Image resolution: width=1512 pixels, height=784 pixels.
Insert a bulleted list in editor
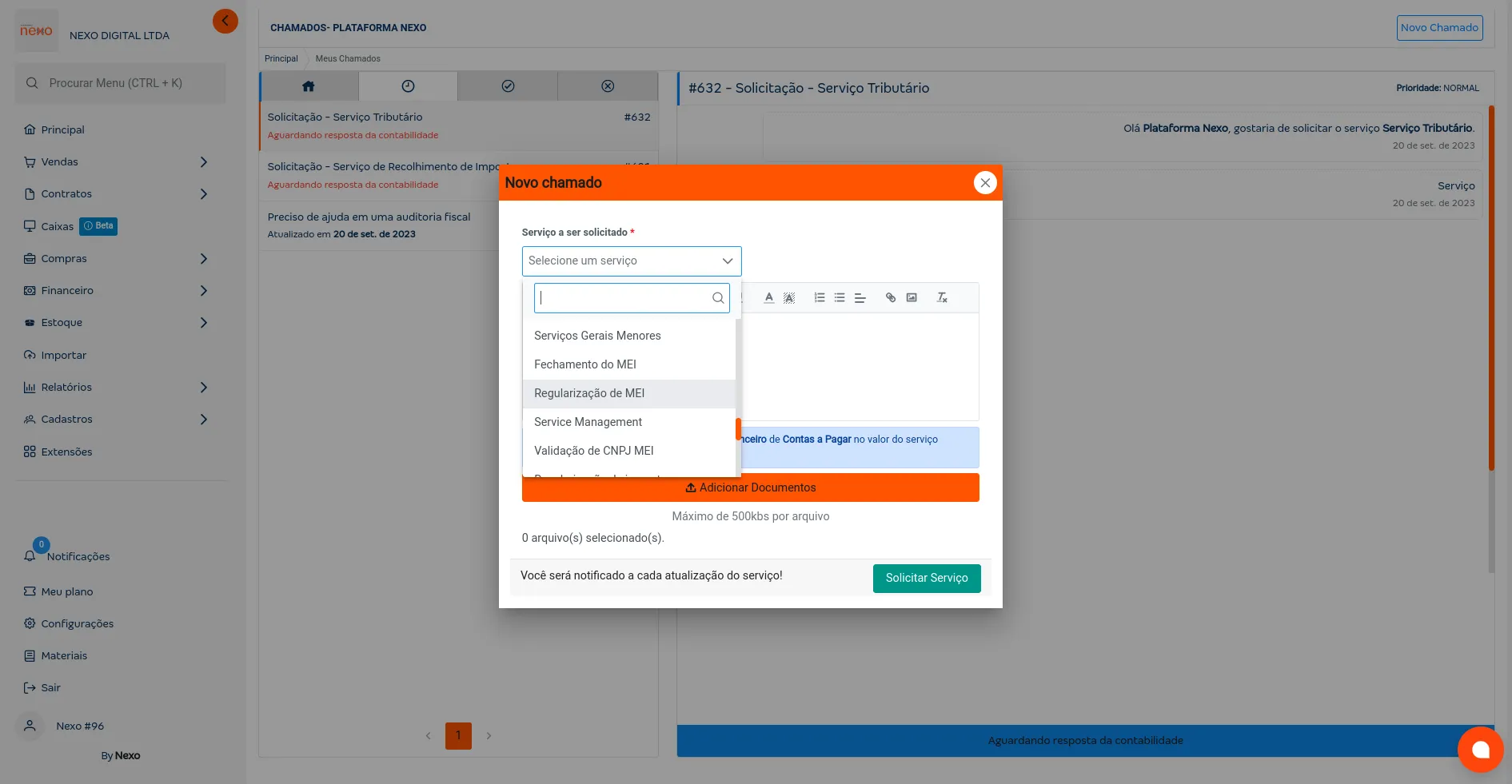pyautogui.click(x=840, y=298)
